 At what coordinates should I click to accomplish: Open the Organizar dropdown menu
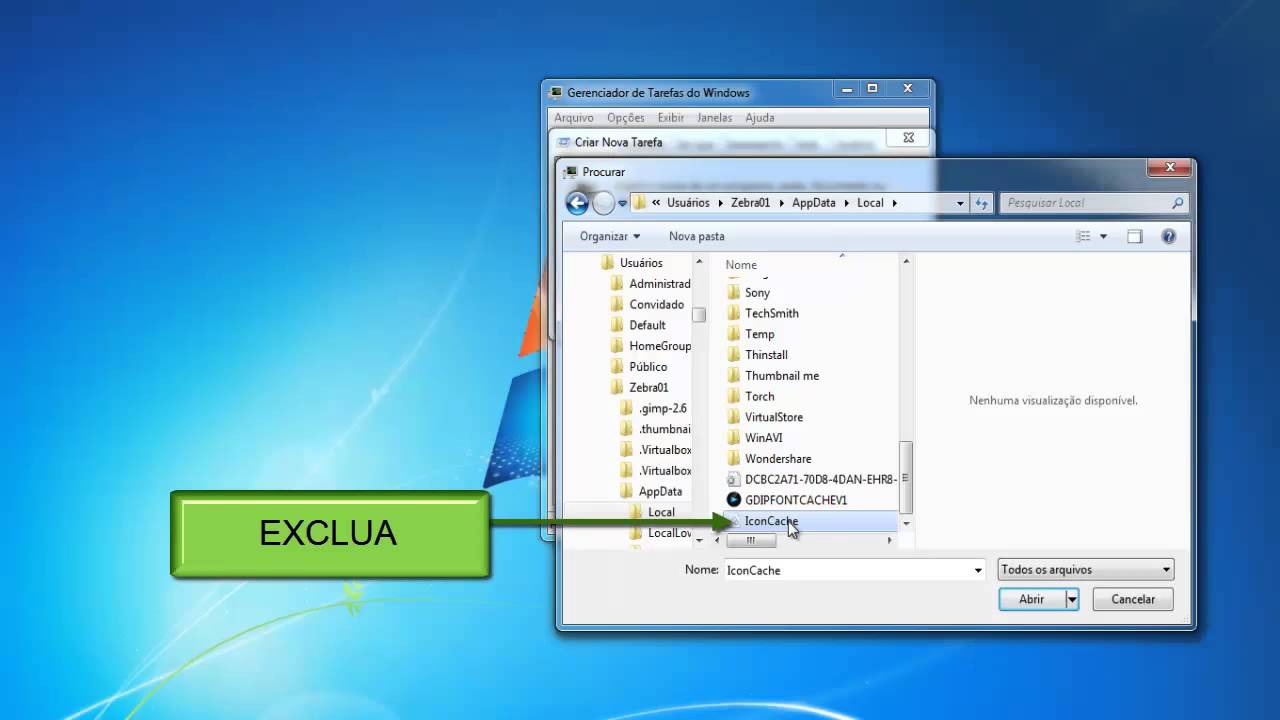[610, 237]
